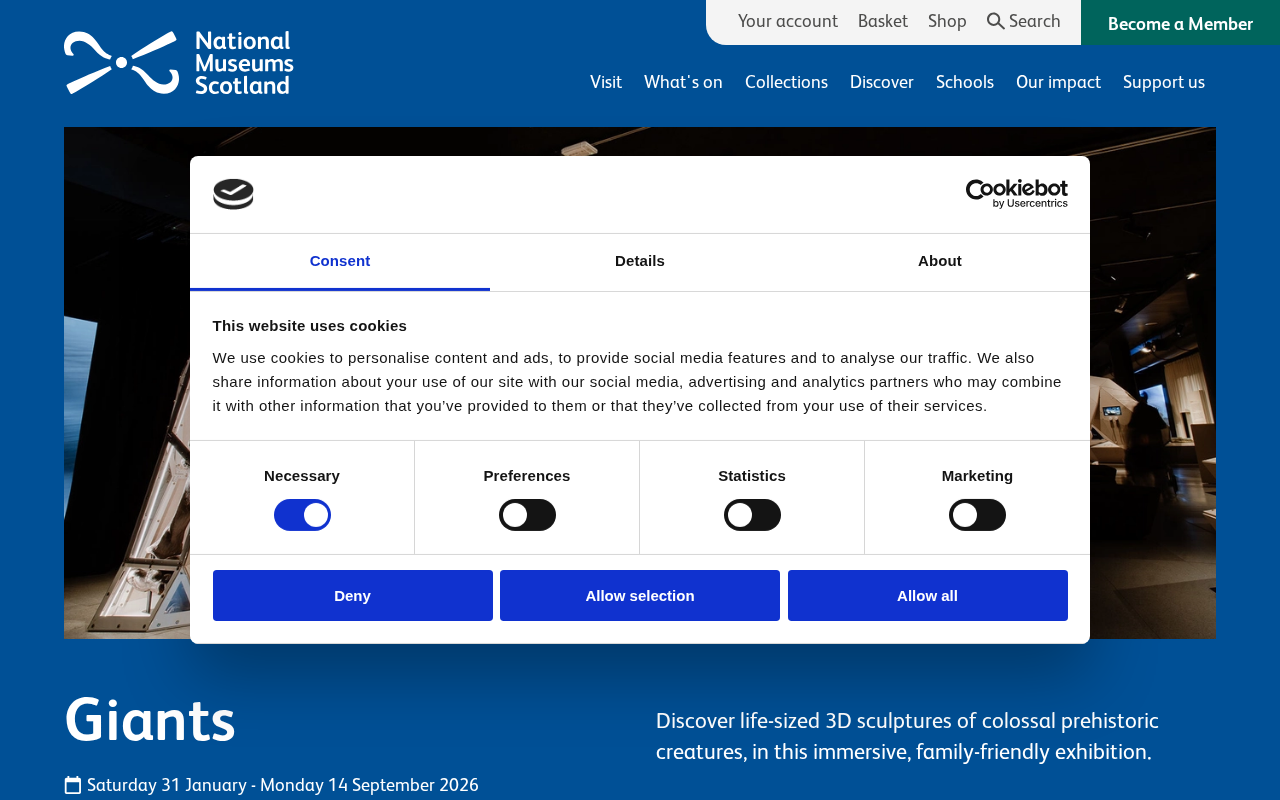Screen dimensions: 1280x800
Task: Click the Cookiebot by Usercentrics logo
Action: [x=1016, y=194]
